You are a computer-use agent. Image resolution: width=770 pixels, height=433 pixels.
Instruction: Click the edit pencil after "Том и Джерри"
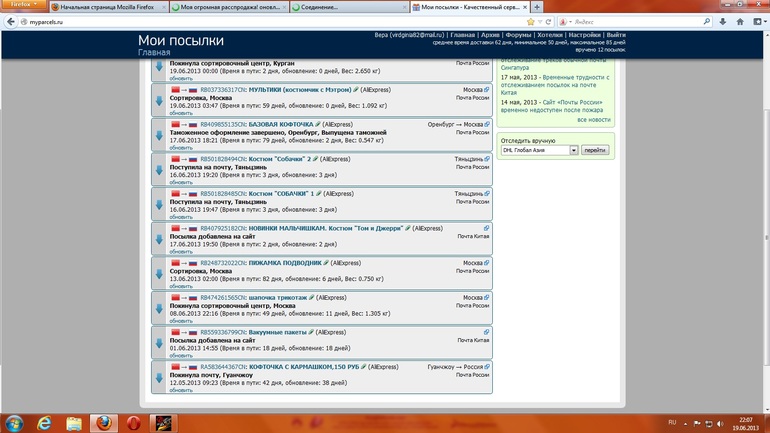pos(408,228)
